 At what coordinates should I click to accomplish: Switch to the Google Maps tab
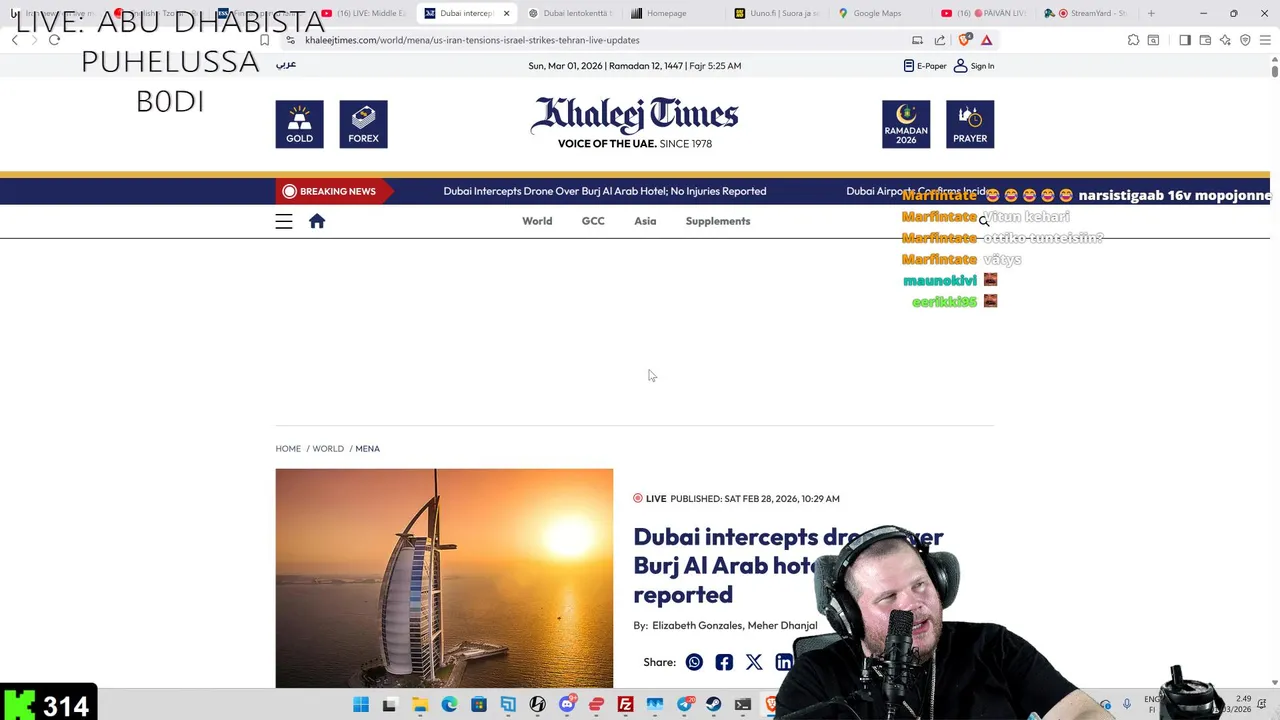[x=877, y=13]
